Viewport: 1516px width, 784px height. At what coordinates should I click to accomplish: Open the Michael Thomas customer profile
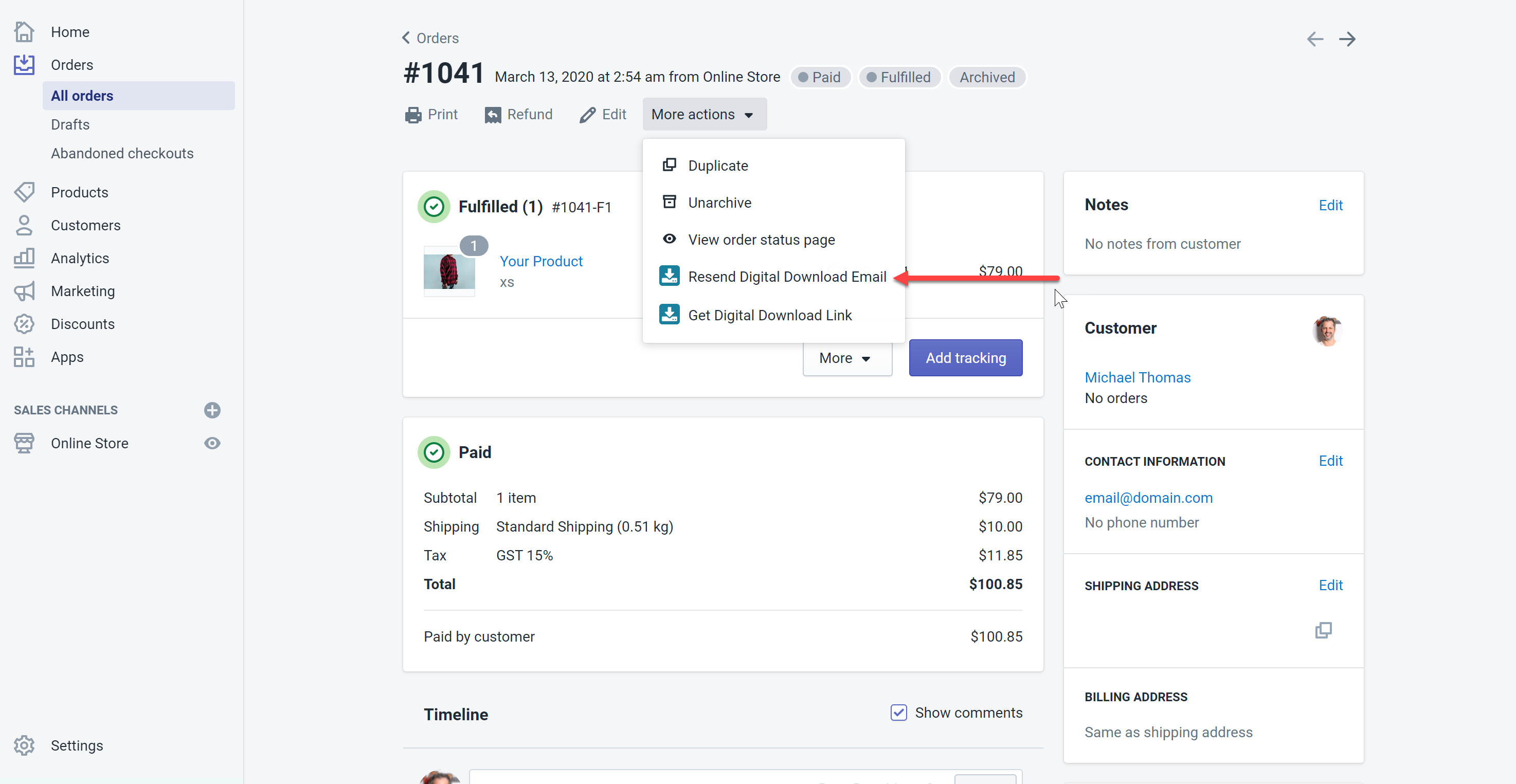tap(1138, 377)
